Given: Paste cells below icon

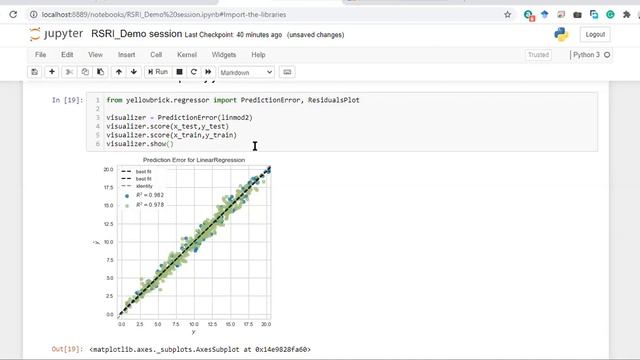Looking at the screenshot, I should 100,72.
